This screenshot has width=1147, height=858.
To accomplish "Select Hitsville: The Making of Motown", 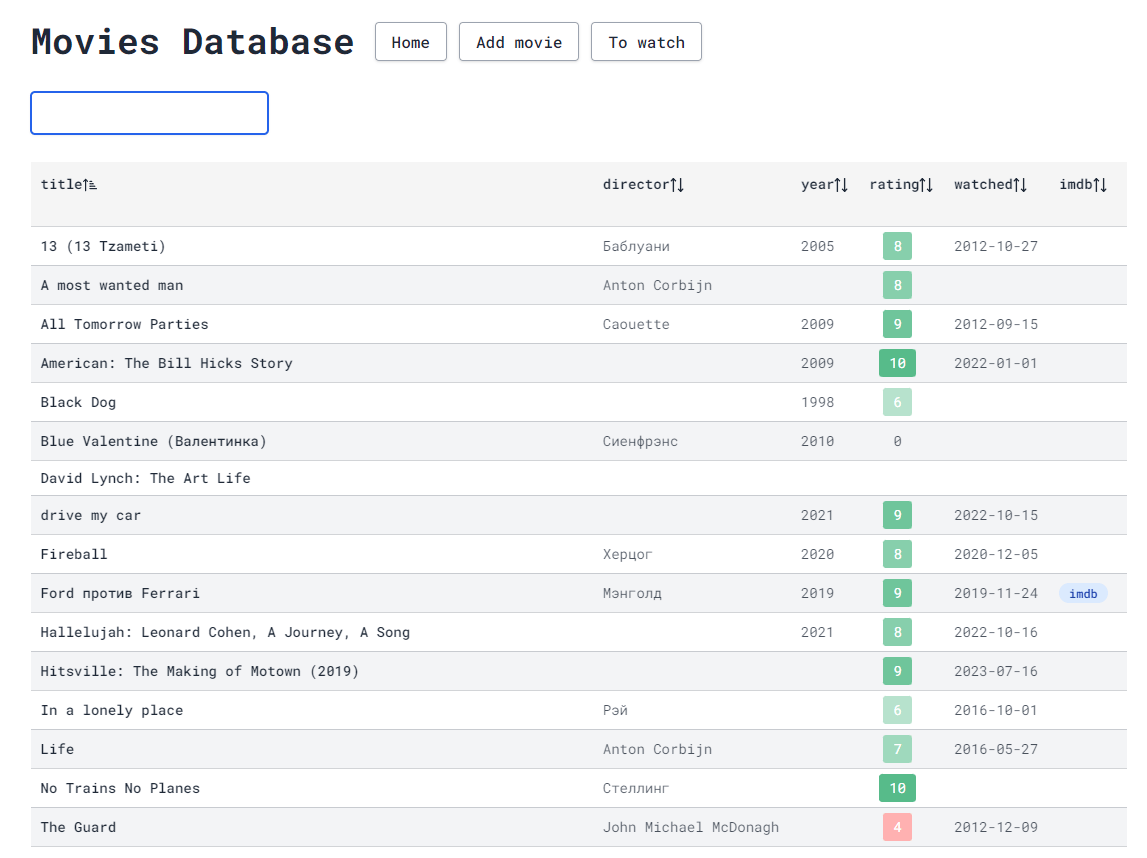I will [x=200, y=671].
